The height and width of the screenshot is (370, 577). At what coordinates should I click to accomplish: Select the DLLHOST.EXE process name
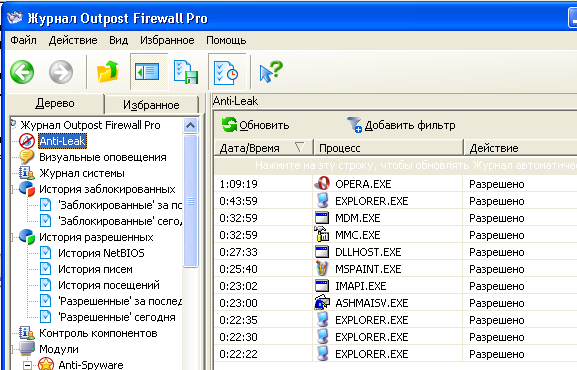pyautogui.click(x=368, y=252)
